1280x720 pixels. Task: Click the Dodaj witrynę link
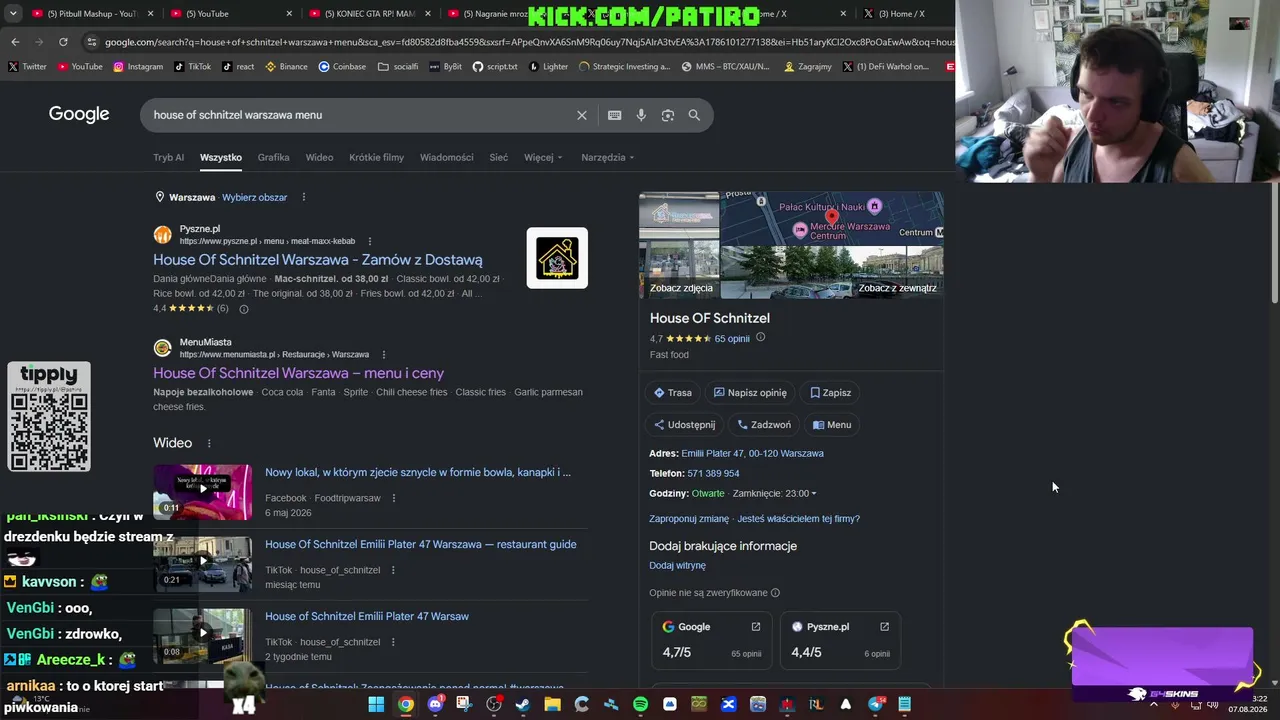[677, 566]
